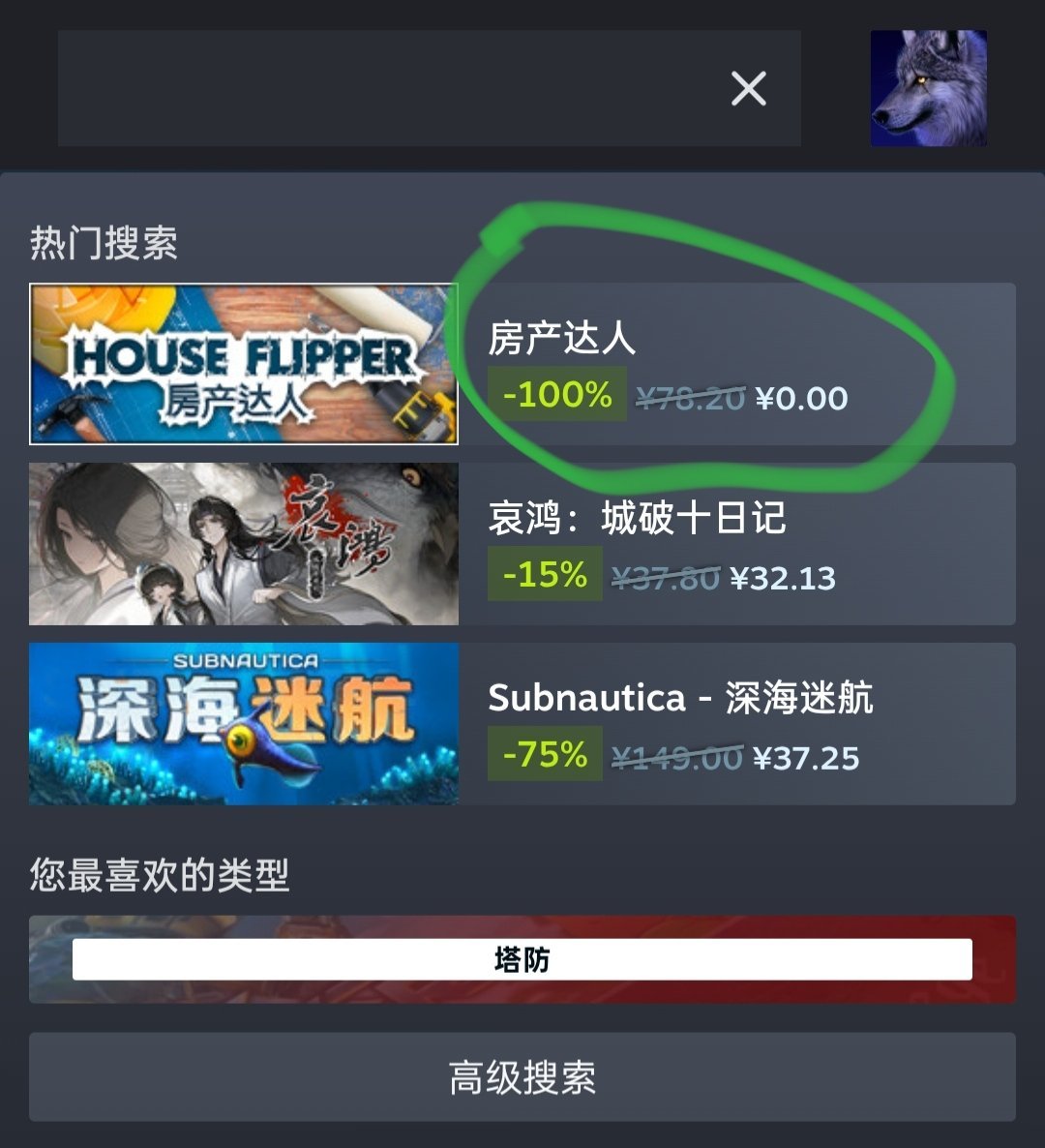
Task: Select Subnautica - 深海迷航 title
Action: click(680, 698)
